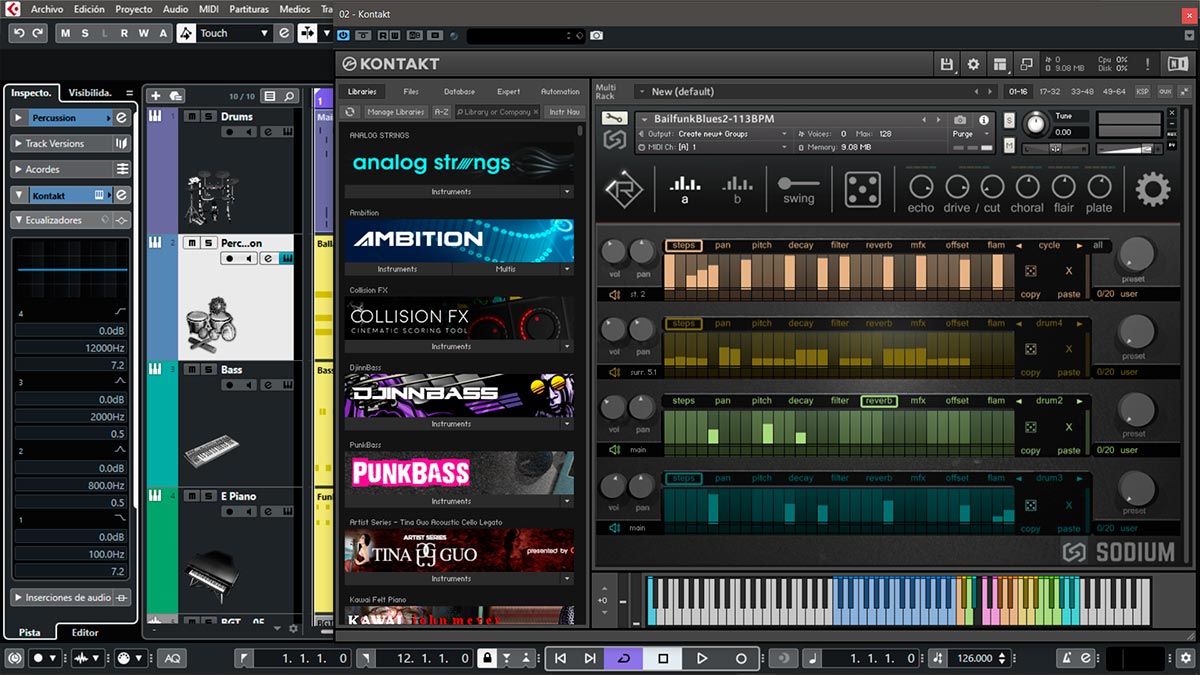Click the A-Z sort button
Image resolution: width=1200 pixels, height=675 pixels.
pyautogui.click(x=441, y=112)
